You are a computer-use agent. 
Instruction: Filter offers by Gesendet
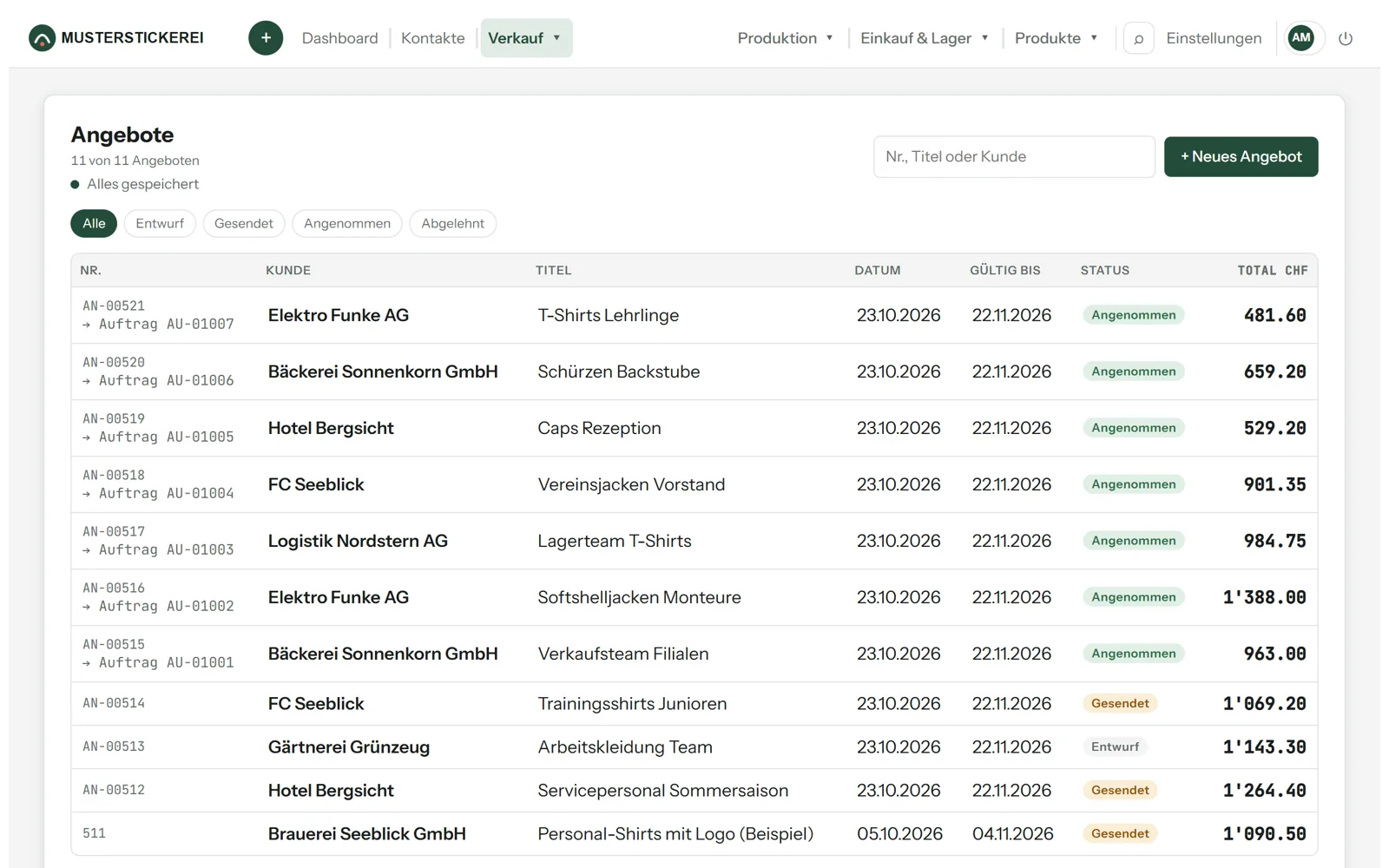(x=244, y=223)
